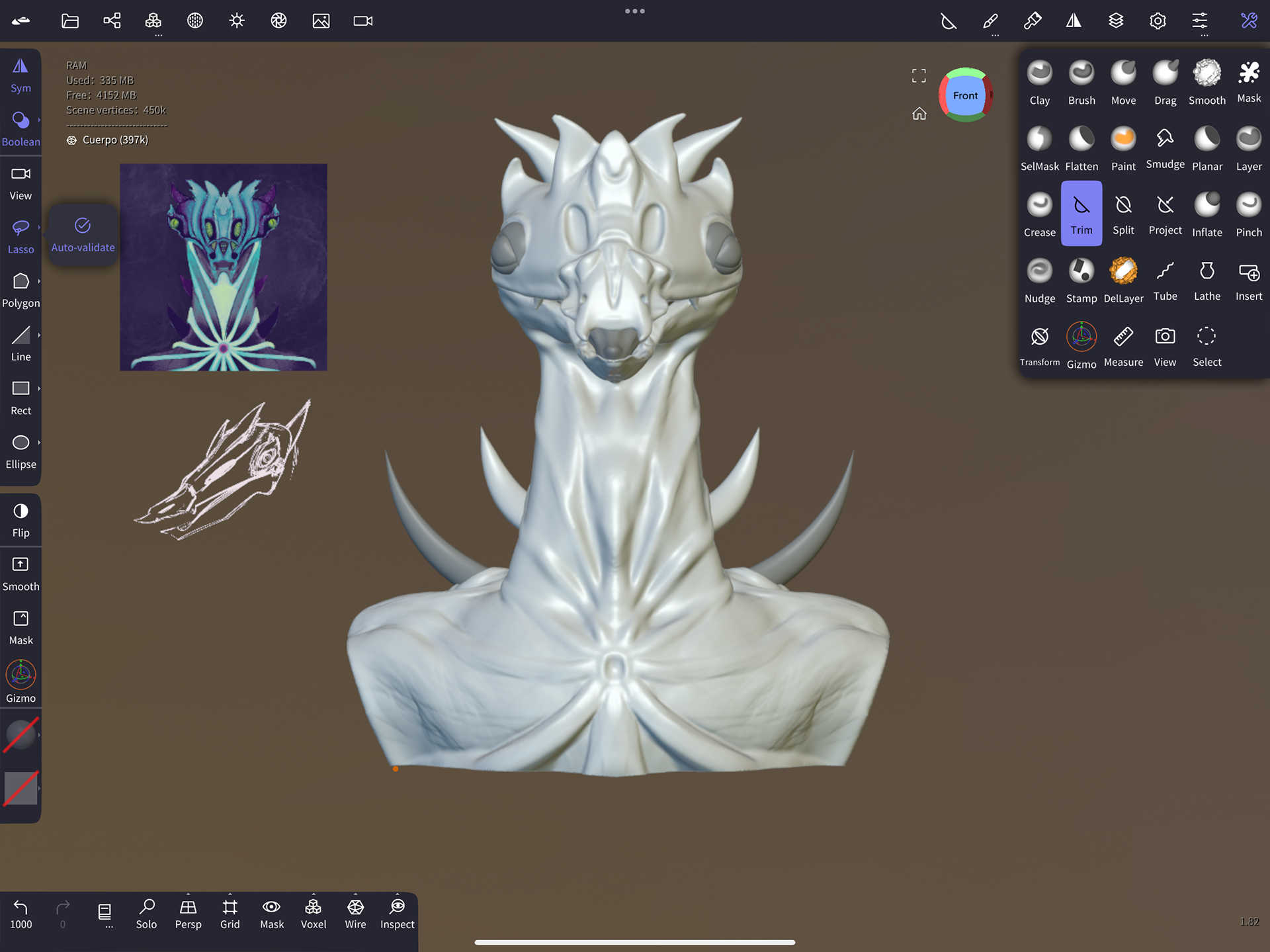
Task: Enter fullscreen viewport mode
Action: tap(919, 75)
